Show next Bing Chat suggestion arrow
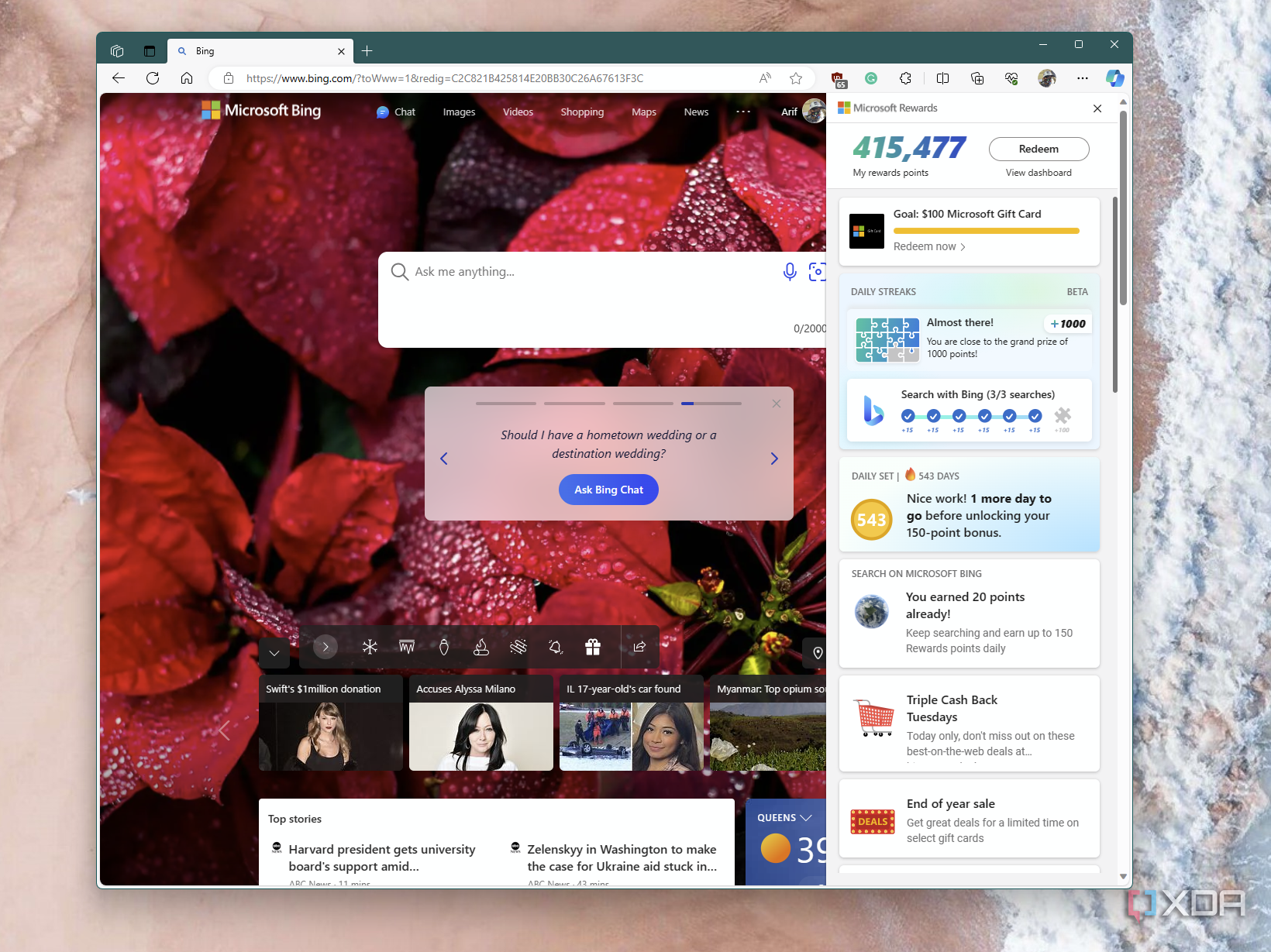This screenshot has width=1271, height=952. point(773,459)
